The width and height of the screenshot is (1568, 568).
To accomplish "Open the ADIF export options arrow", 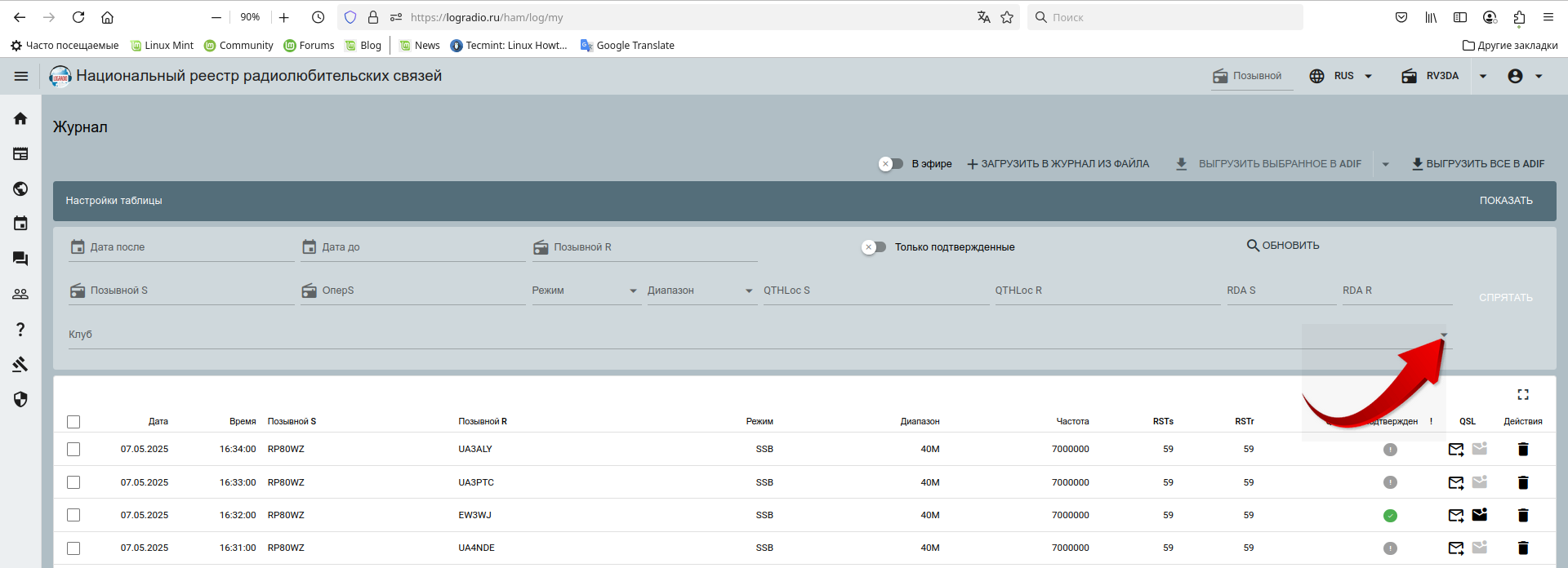I will pos(1385,164).
